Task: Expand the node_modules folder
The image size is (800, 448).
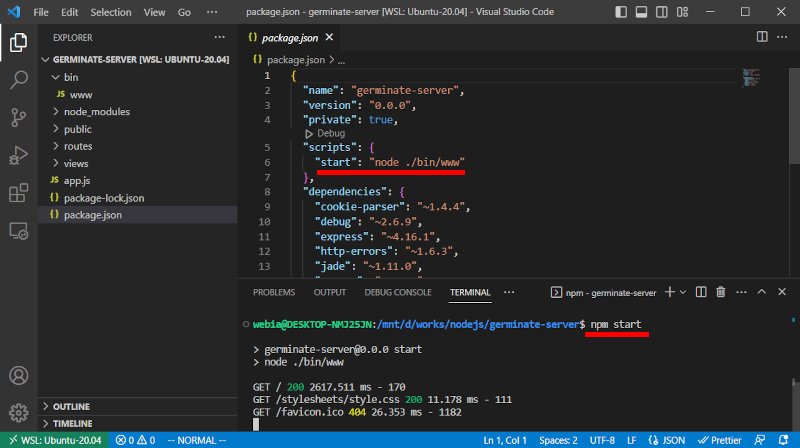Action: [x=138, y=112]
